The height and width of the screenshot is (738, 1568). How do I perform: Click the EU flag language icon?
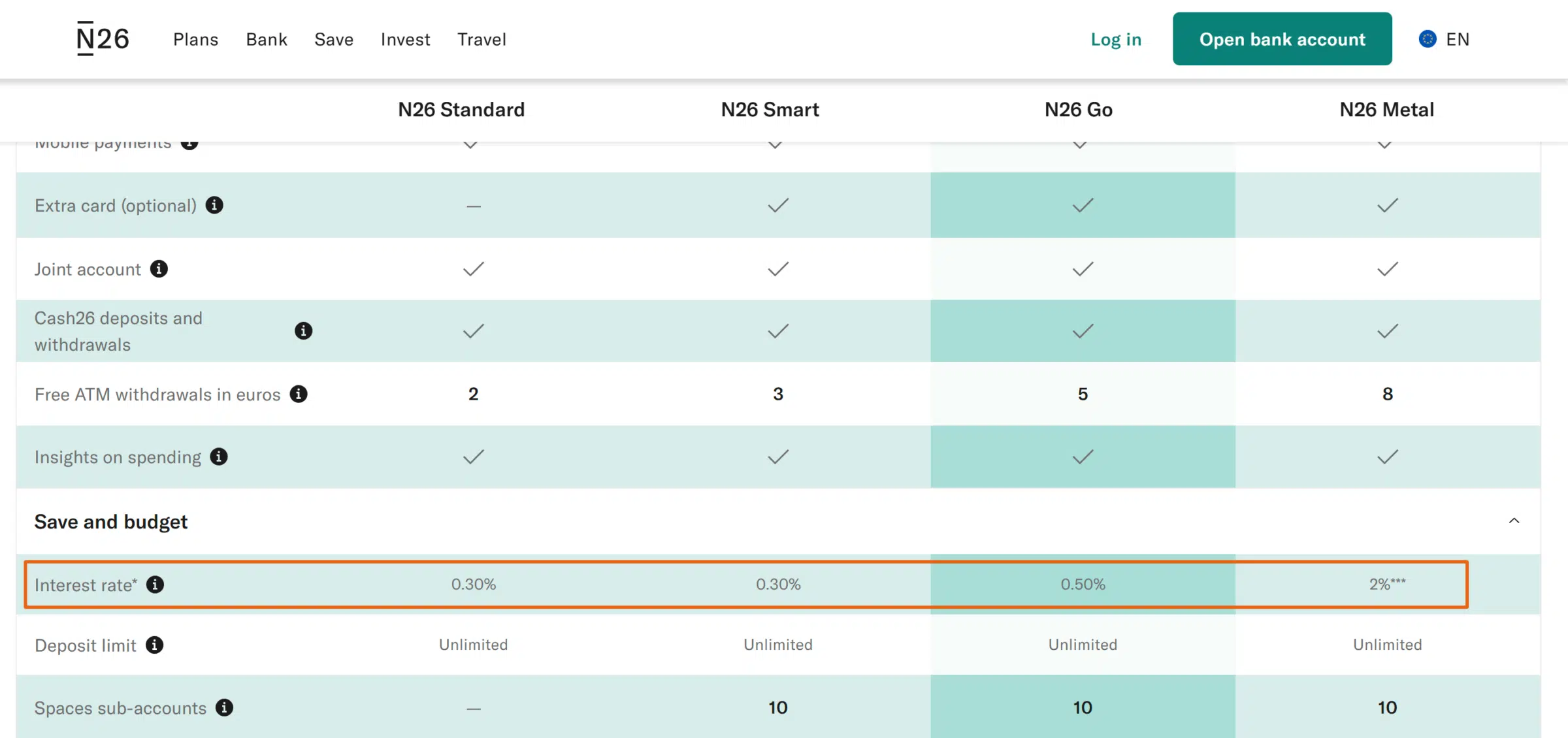coord(1428,39)
